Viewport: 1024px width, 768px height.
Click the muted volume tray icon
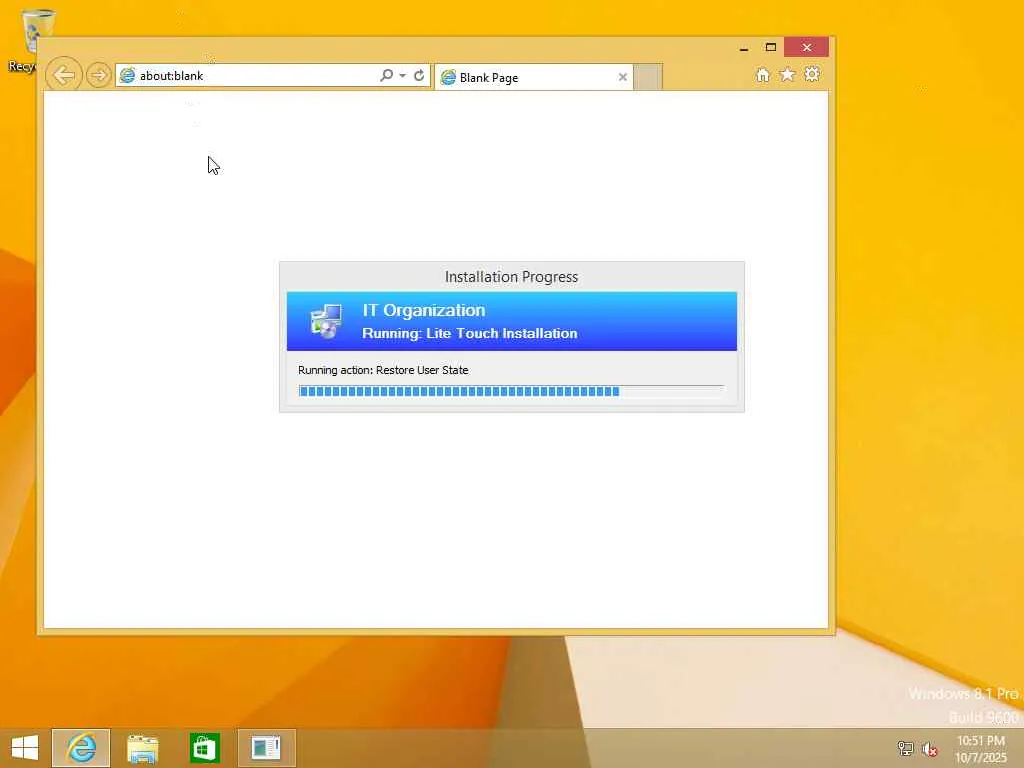pos(930,749)
